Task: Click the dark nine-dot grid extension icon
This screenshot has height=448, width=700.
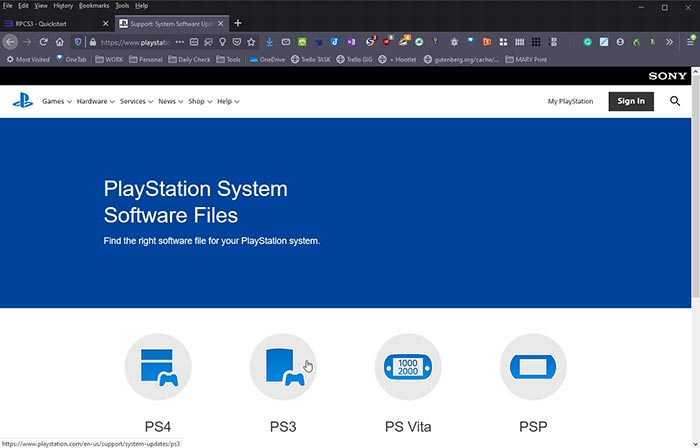Action: (x=536, y=42)
